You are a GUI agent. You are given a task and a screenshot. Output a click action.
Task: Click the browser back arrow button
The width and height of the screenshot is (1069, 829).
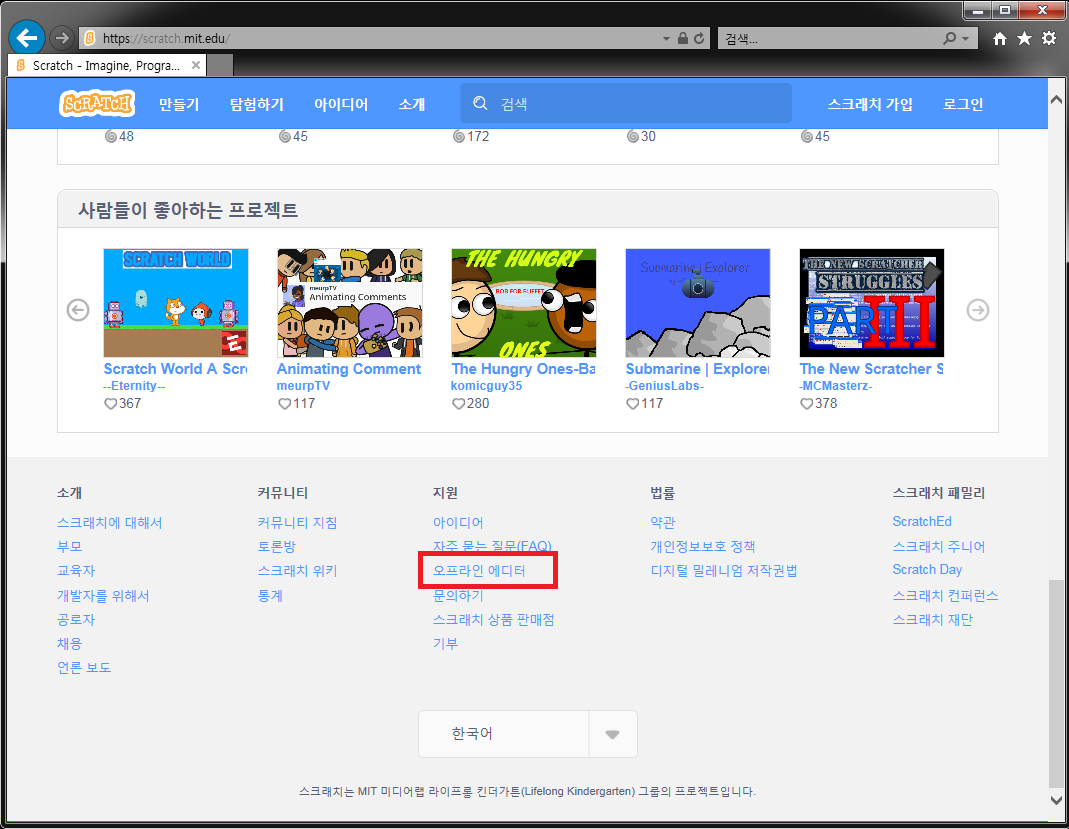point(27,38)
